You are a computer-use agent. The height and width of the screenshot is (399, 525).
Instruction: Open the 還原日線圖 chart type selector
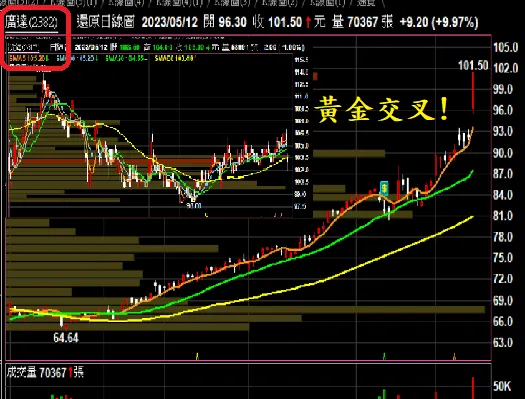coord(105,22)
